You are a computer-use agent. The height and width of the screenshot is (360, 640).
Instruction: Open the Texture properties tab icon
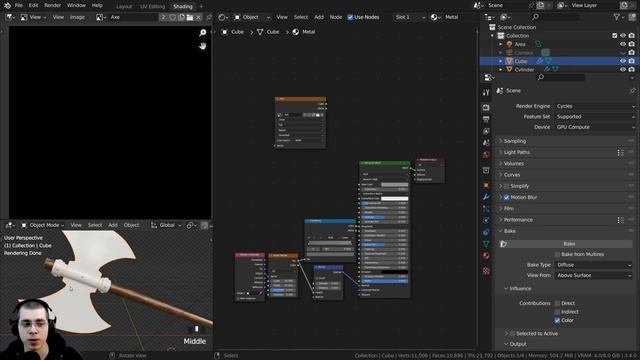[486, 271]
